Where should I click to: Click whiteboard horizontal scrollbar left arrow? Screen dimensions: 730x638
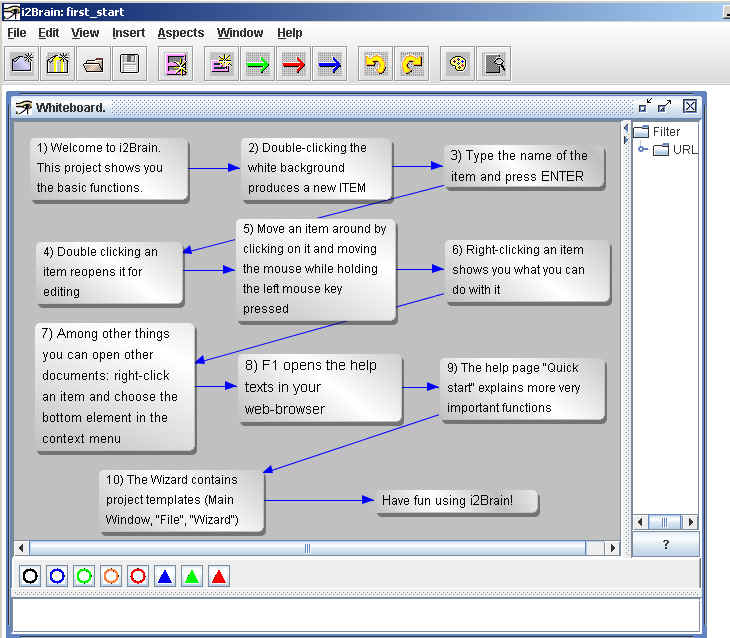coord(21,548)
